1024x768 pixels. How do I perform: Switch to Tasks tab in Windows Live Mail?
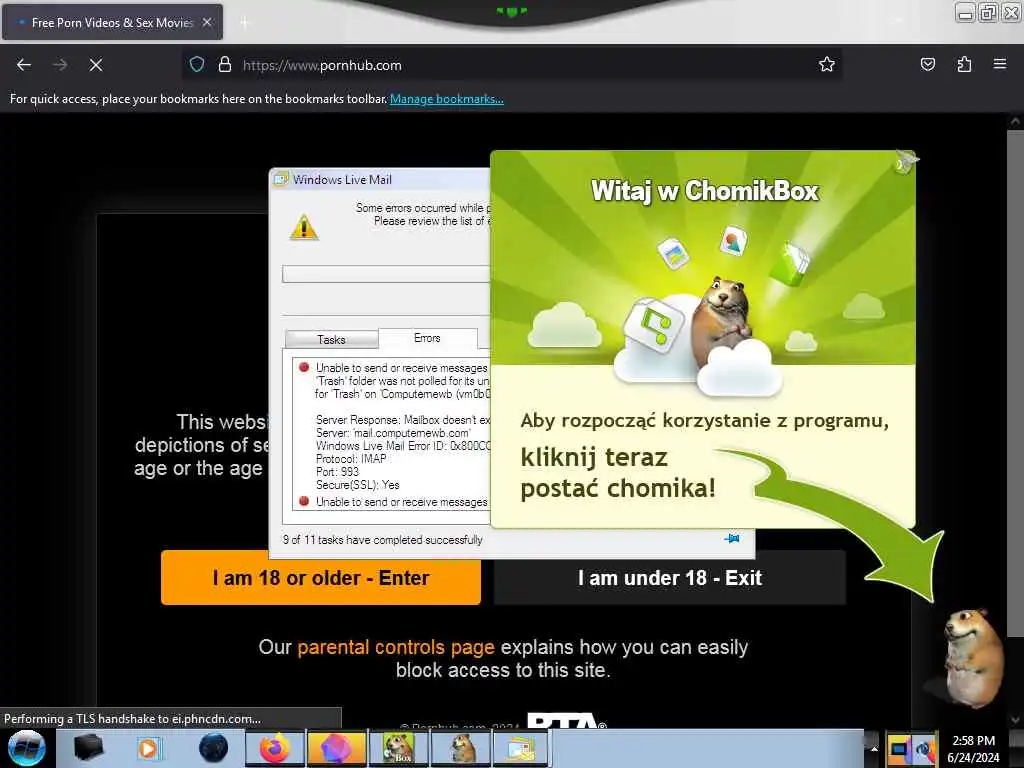click(331, 340)
